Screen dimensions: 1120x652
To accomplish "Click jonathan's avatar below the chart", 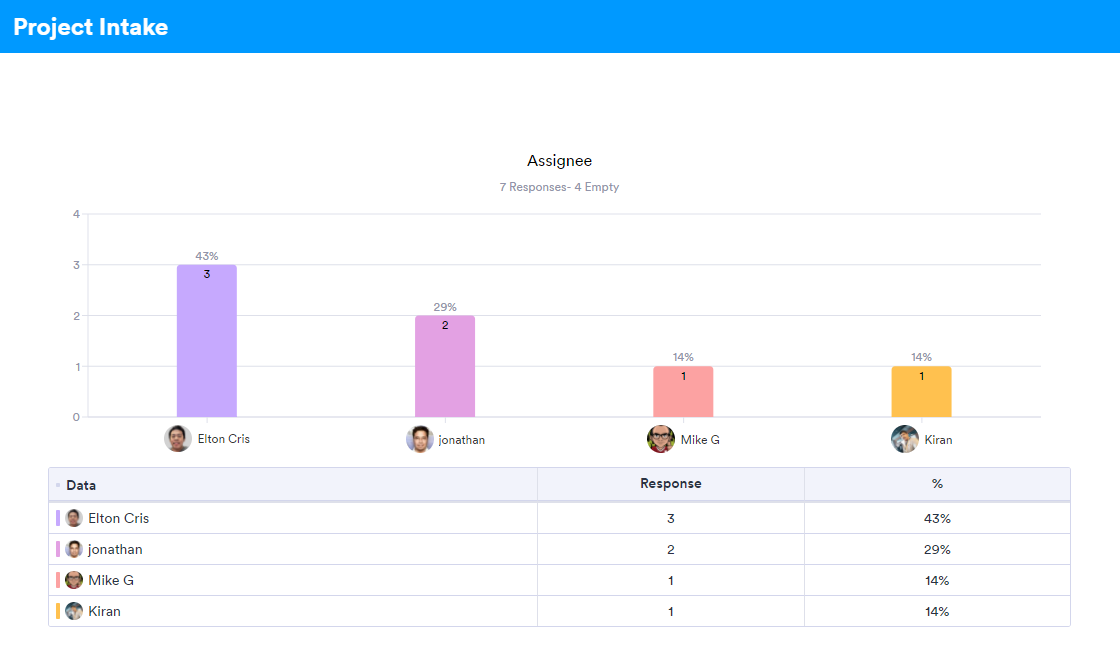I will point(419,439).
